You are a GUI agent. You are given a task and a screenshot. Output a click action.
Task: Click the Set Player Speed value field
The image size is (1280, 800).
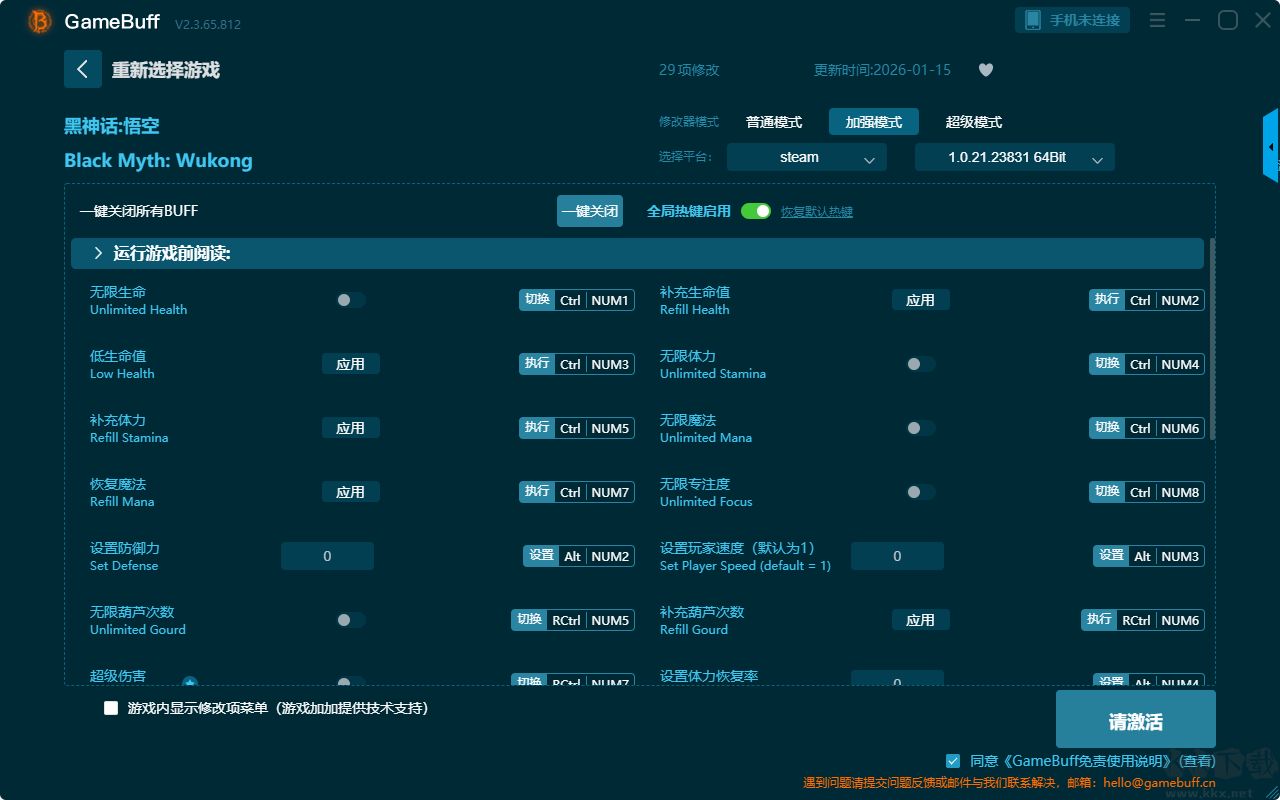pos(897,556)
